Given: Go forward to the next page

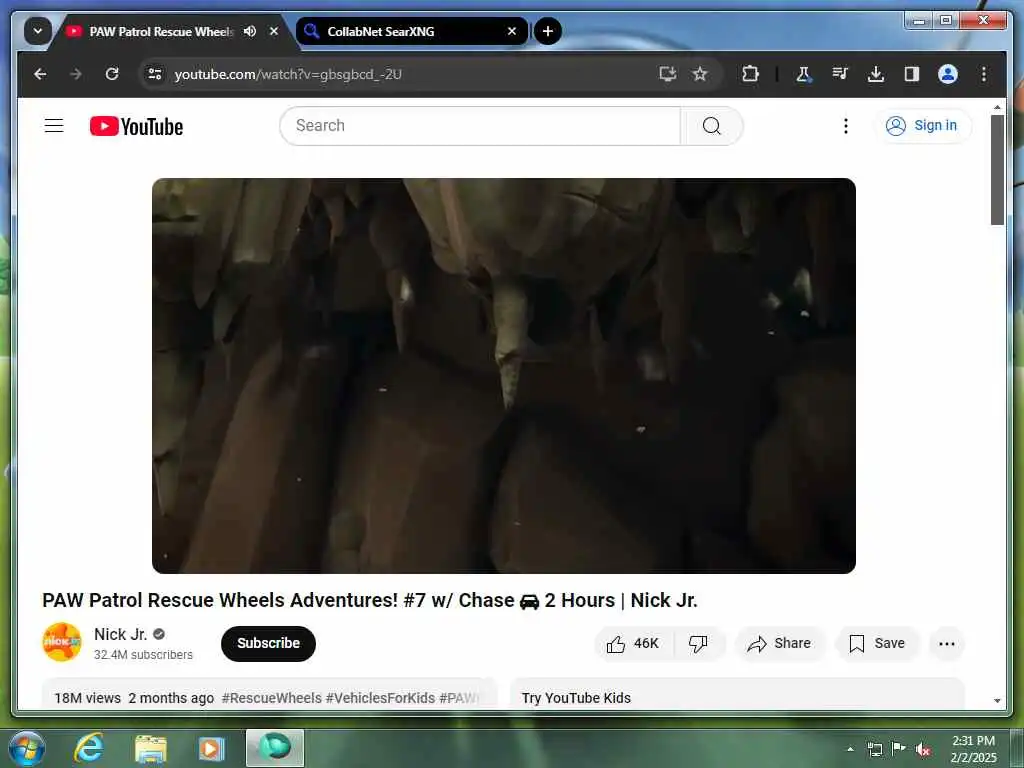Looking at the screenshot, I should pos(76,74).
